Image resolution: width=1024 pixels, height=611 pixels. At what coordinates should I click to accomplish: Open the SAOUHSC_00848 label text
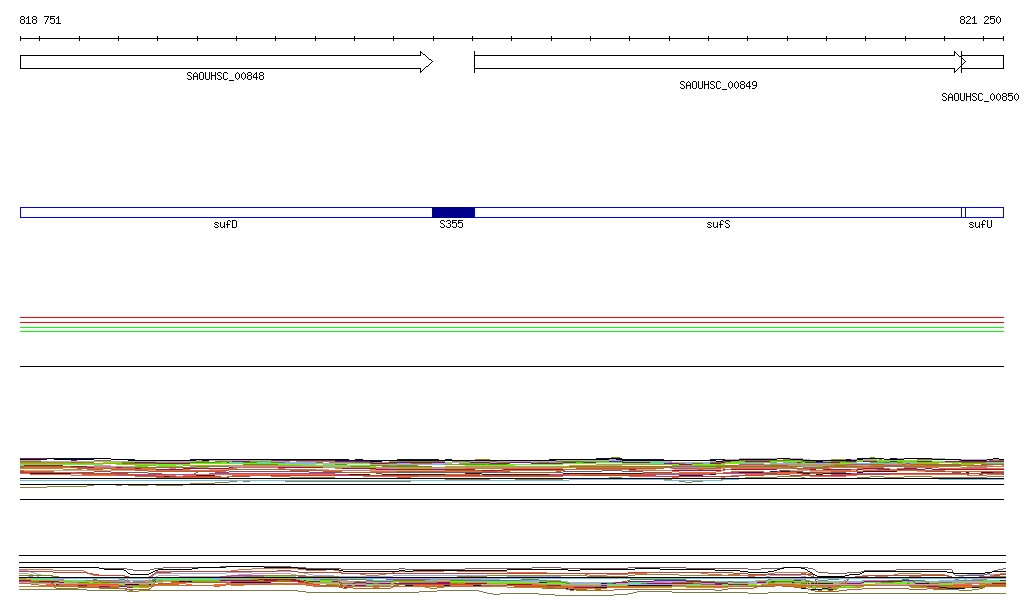[225, 76]
